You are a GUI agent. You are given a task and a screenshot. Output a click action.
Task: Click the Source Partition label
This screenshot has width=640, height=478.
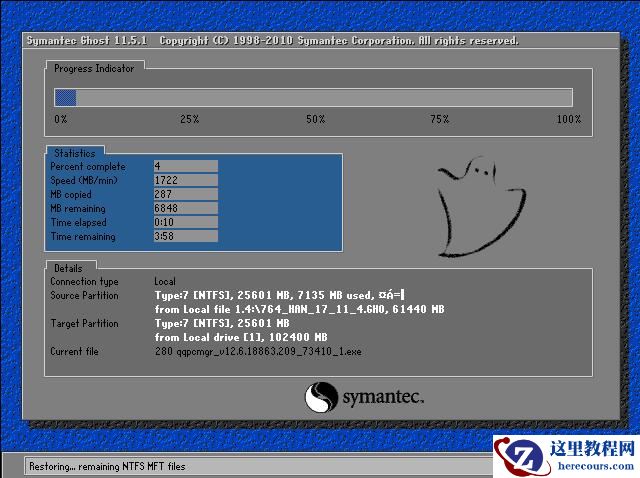pos(84,296)
